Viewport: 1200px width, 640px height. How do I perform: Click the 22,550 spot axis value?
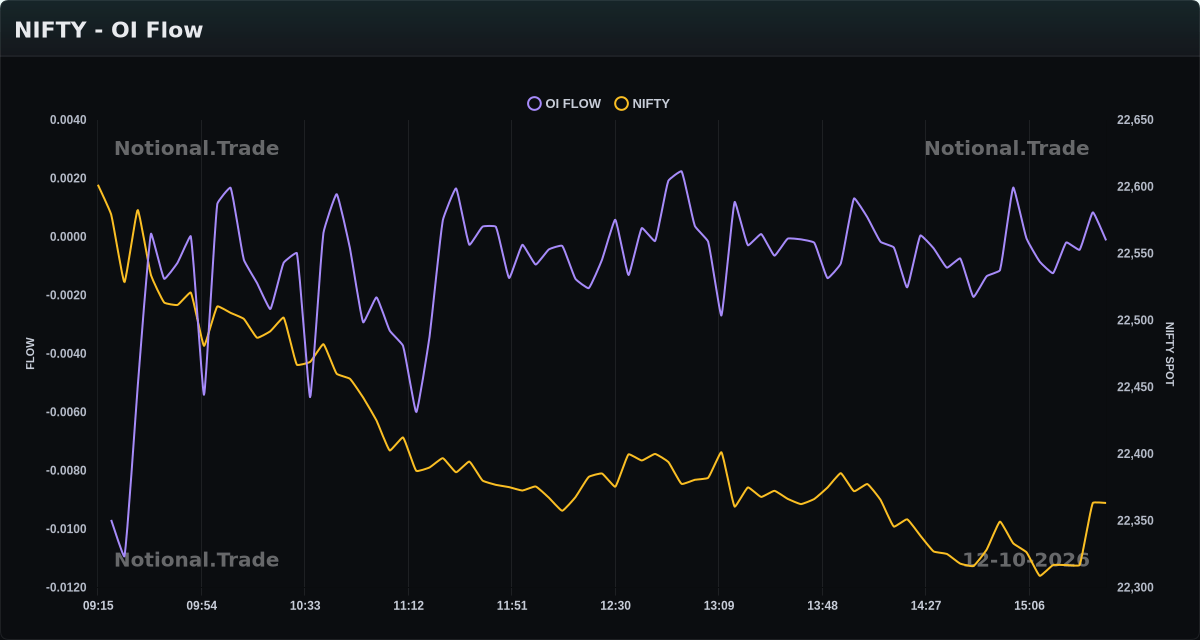(1135, 254)
